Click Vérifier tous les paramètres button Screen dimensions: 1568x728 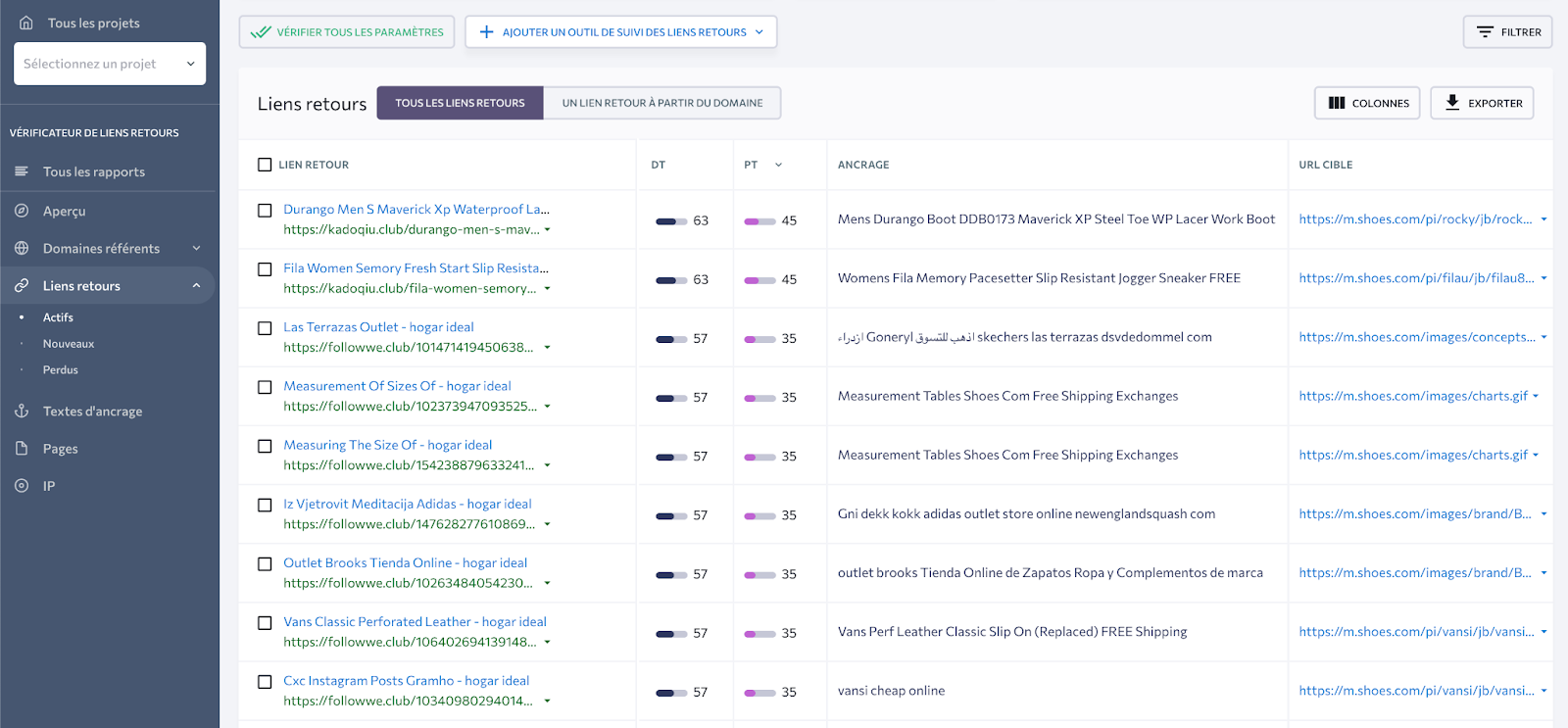click(347, 32)
